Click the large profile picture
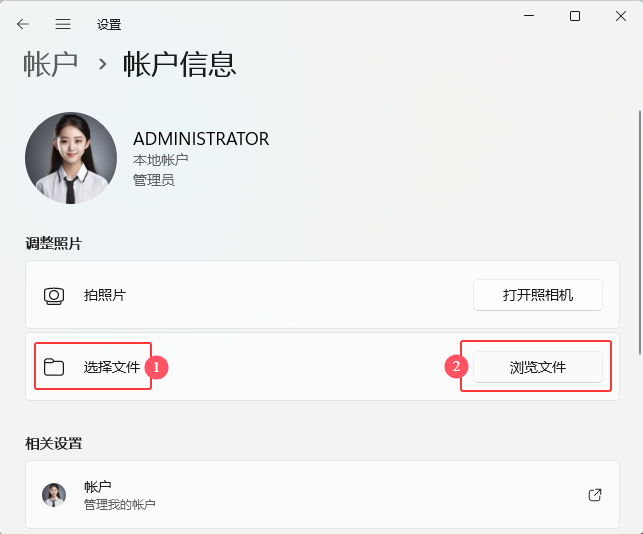 [x=71, y=158]
